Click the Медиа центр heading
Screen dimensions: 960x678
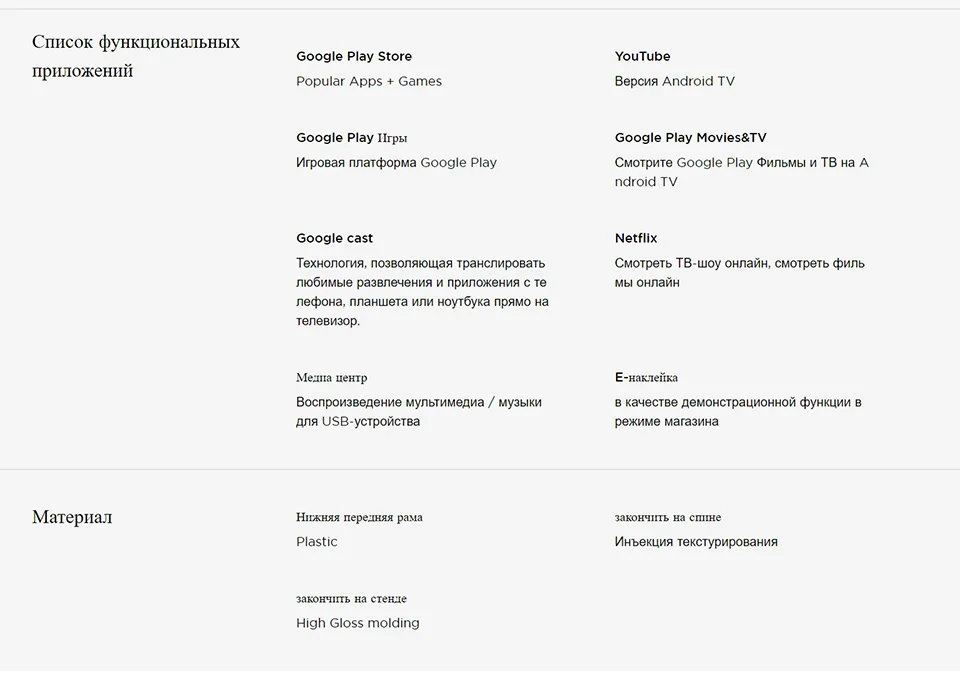[331, 378]
